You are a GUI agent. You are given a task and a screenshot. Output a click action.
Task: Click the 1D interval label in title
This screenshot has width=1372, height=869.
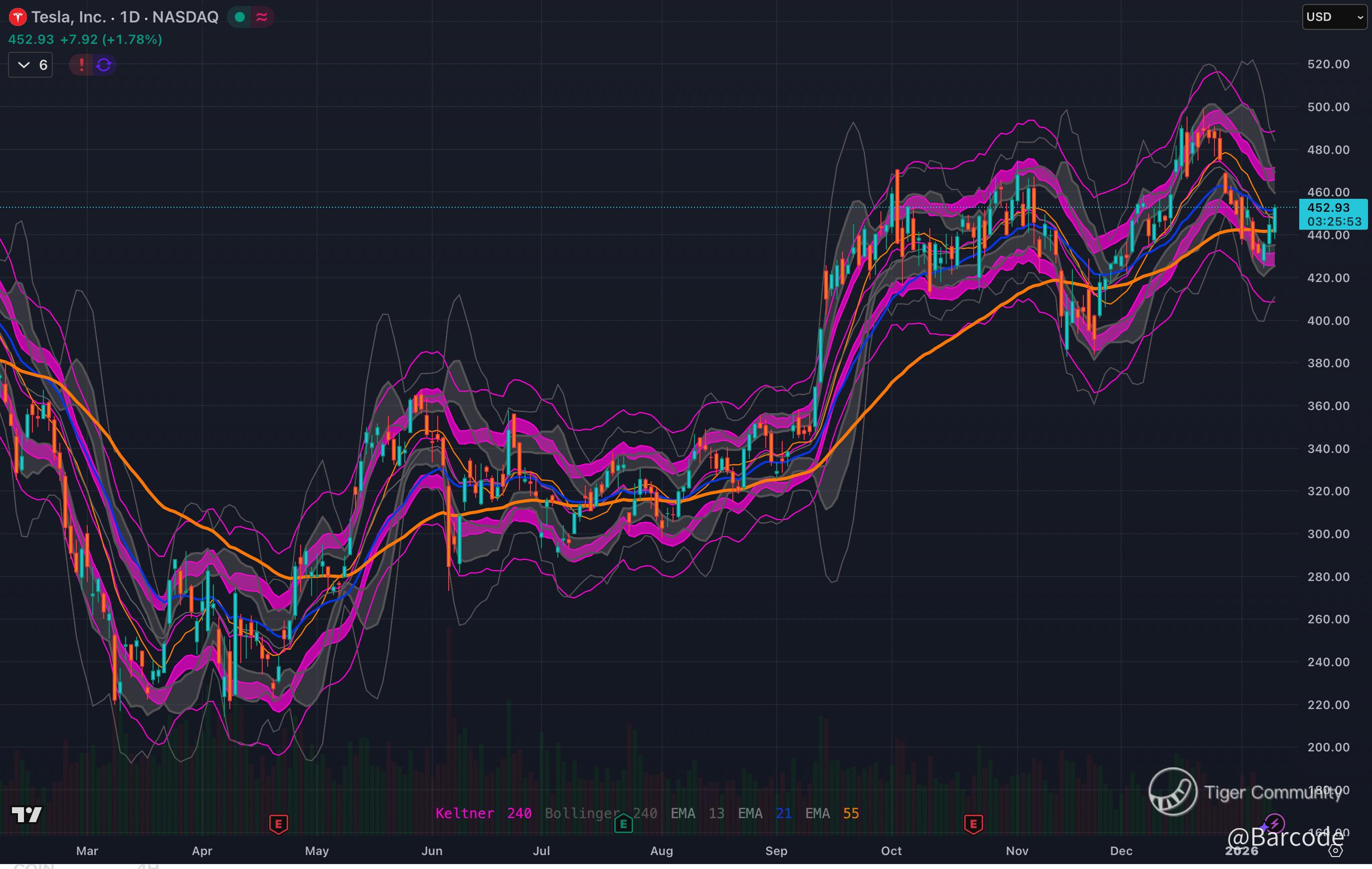(x=130, y=17)
